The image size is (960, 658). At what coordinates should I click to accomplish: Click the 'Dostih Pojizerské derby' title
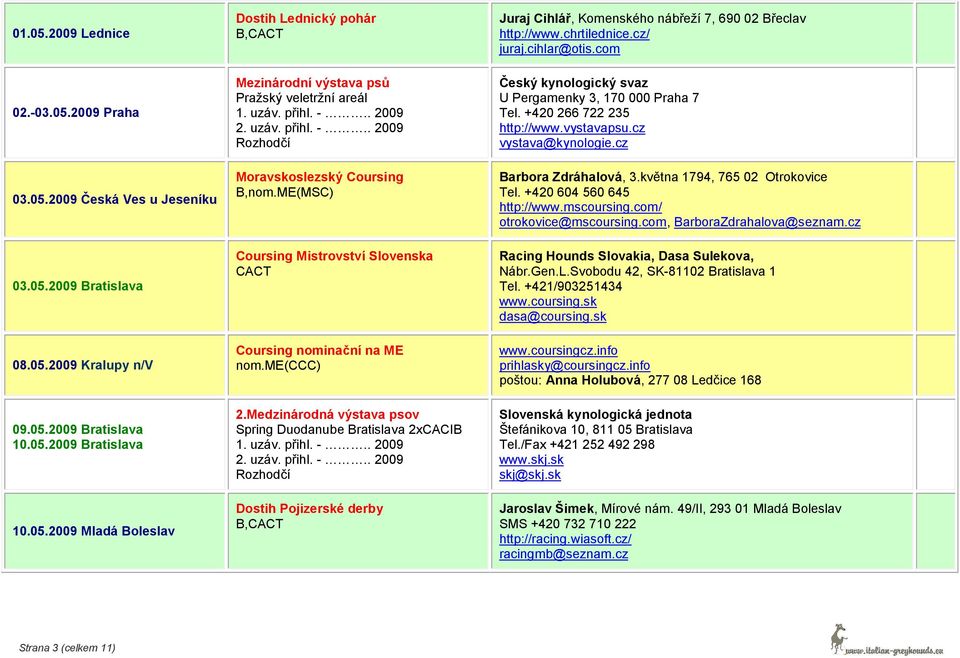coord(309,509)
